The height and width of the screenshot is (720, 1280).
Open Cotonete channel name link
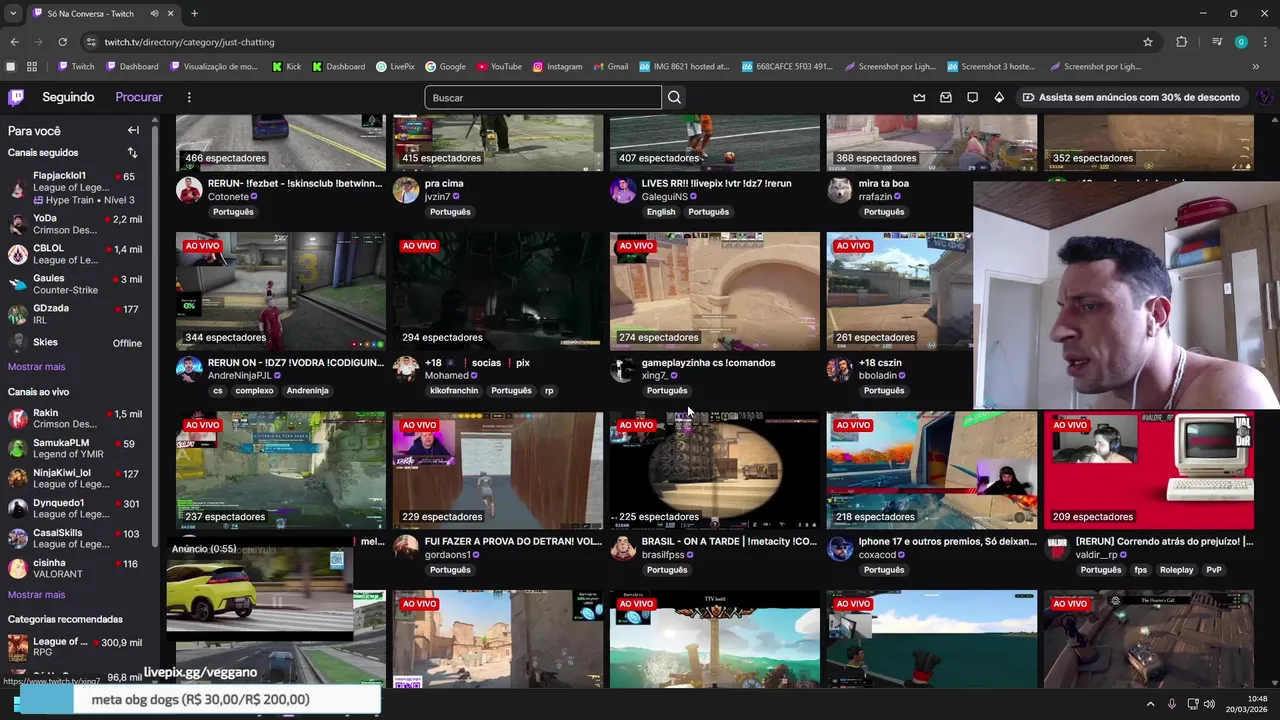[228, 197]
